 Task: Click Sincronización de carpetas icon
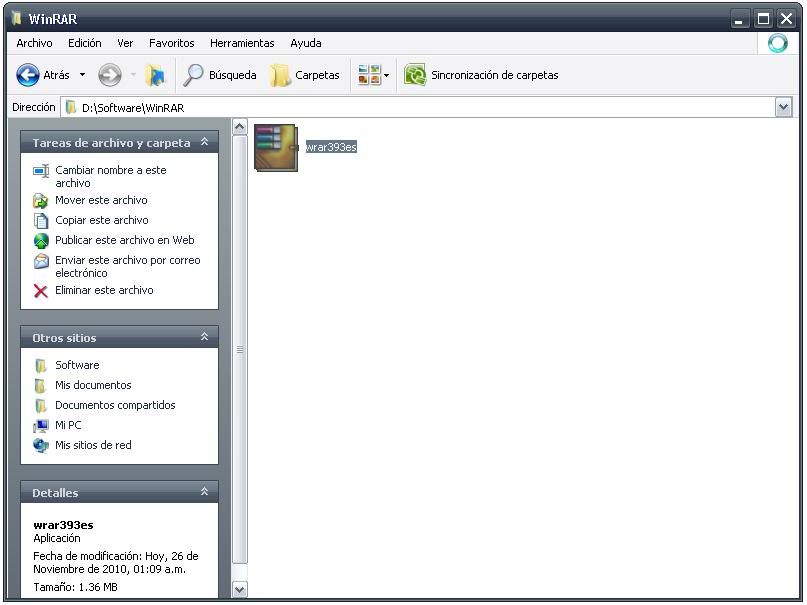(x=415, y=75)
